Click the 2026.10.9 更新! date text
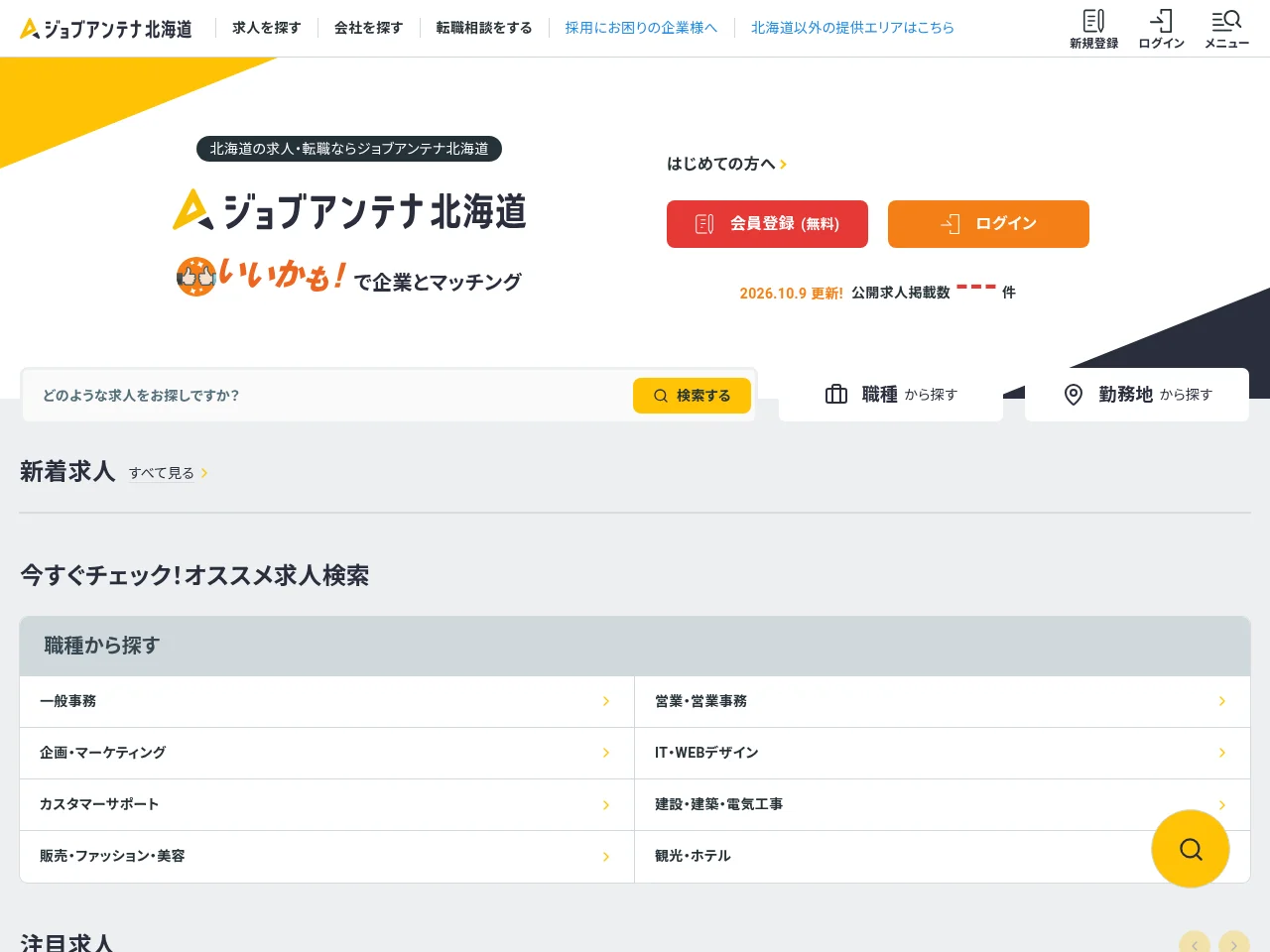 point(791,293)
